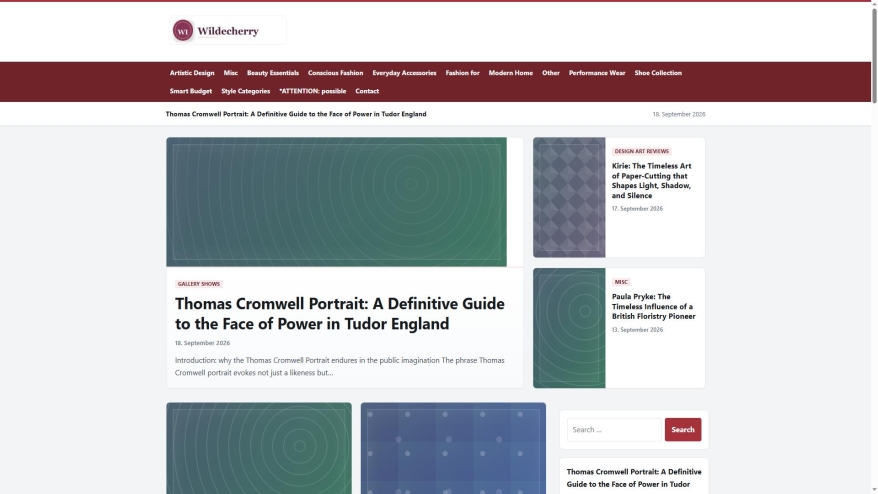The height and width of the screenshot is (494, 878).
Task: Open the green concentric-circles card image below
Action: click(x=259, y=448)
